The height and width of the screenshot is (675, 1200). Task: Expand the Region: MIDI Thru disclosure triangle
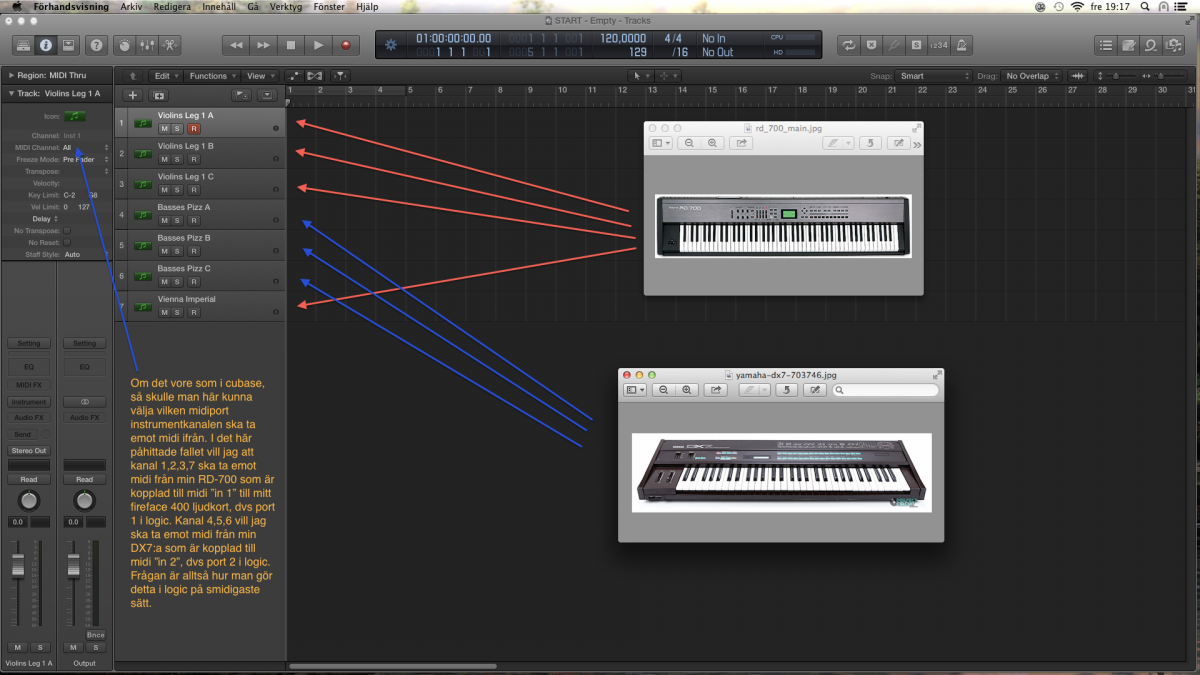pos(10,75)
